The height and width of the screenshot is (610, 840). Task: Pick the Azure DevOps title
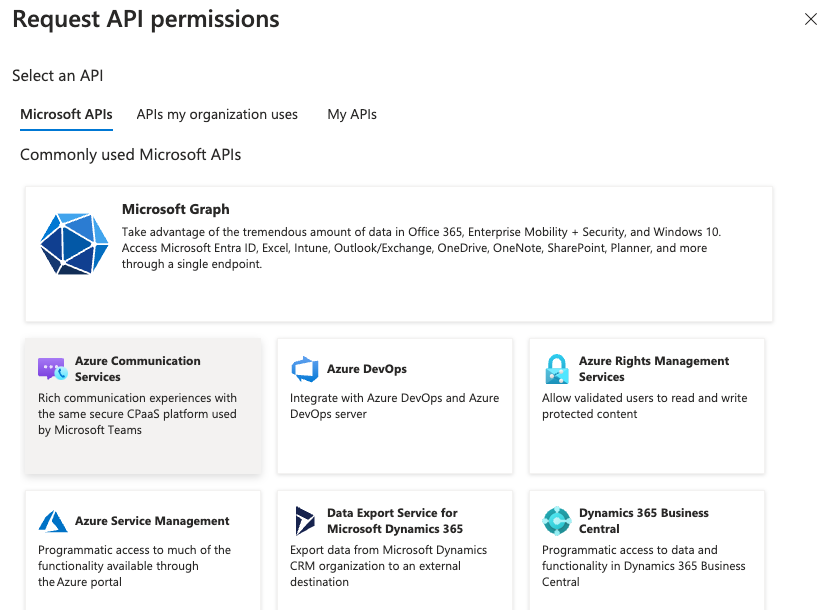point(367,369)
